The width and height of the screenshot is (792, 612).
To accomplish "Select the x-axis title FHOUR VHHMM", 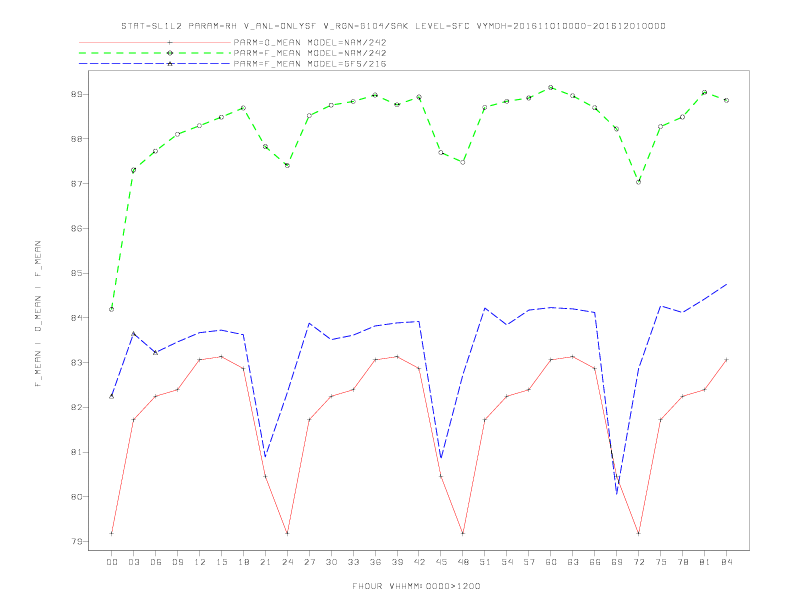I will (x=416, y=586).
